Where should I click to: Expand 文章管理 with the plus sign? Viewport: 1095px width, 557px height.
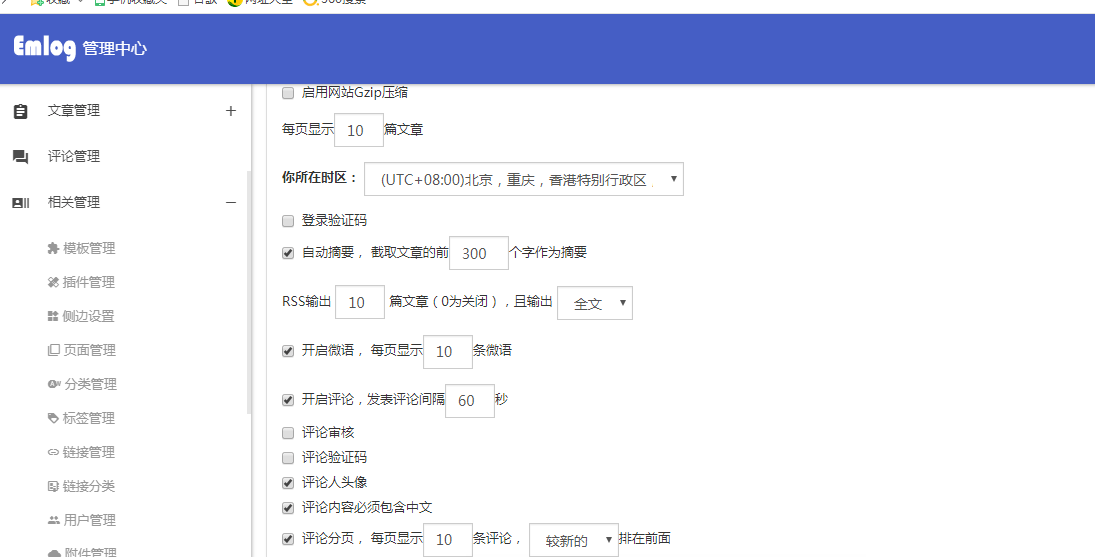231,111
